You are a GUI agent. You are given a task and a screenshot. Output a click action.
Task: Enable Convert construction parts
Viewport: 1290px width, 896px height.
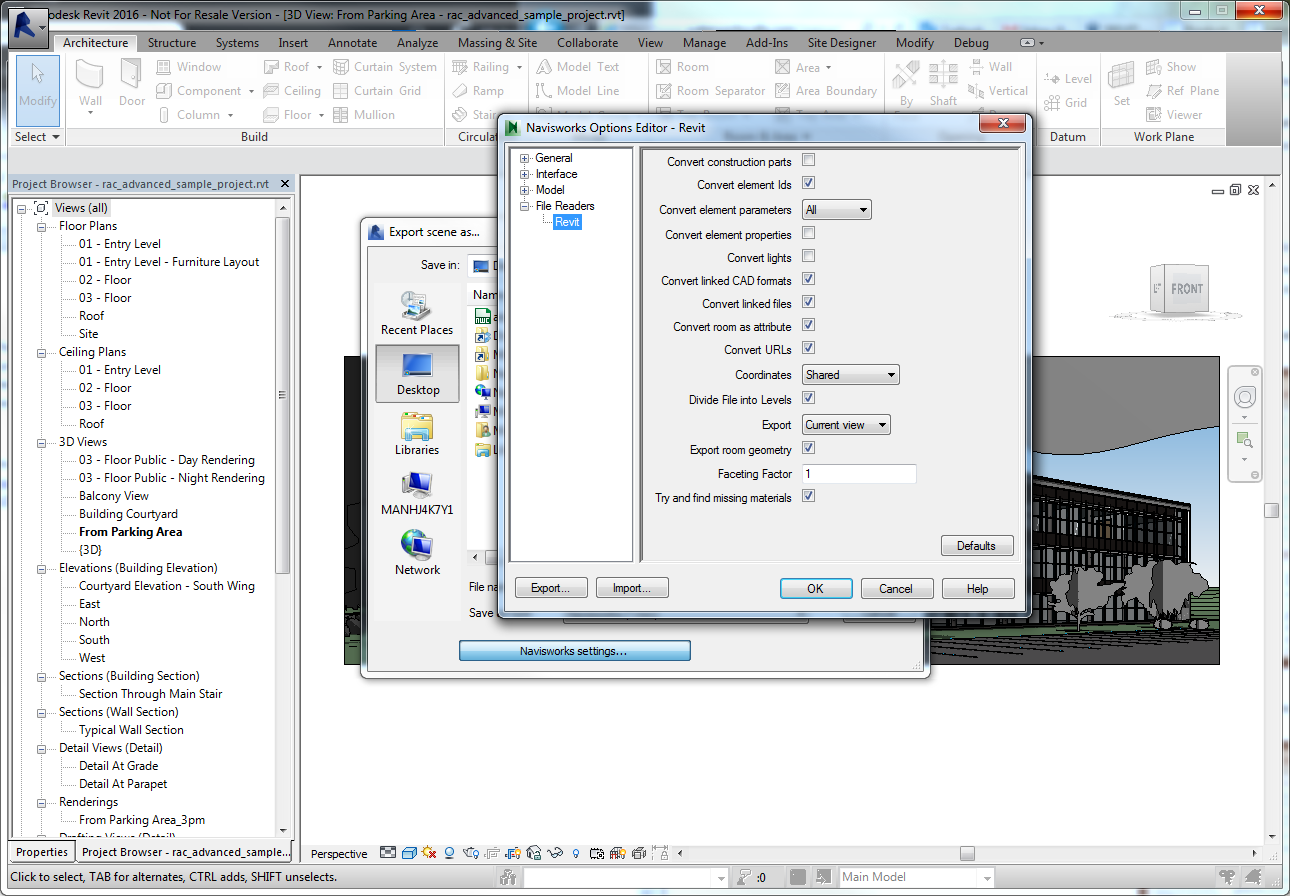click(x=808, y=159)
